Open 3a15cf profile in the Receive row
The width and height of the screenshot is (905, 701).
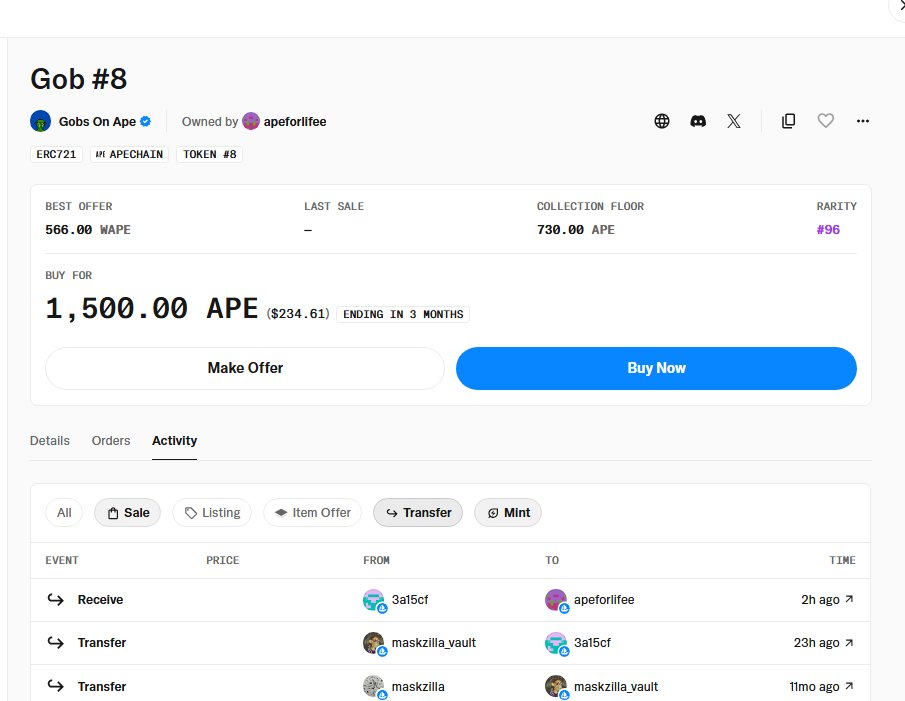pyautogui.click(x=410, y=600)
